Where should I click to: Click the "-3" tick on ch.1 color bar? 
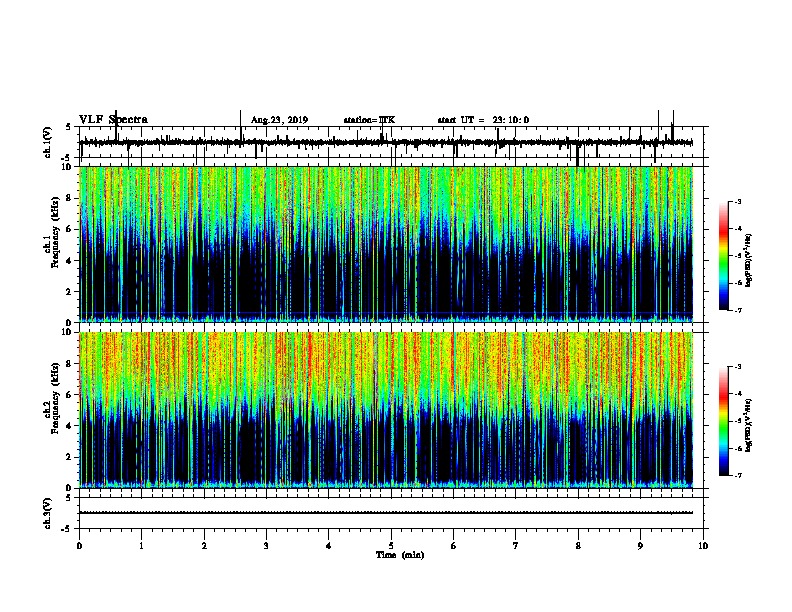[738, 201]
